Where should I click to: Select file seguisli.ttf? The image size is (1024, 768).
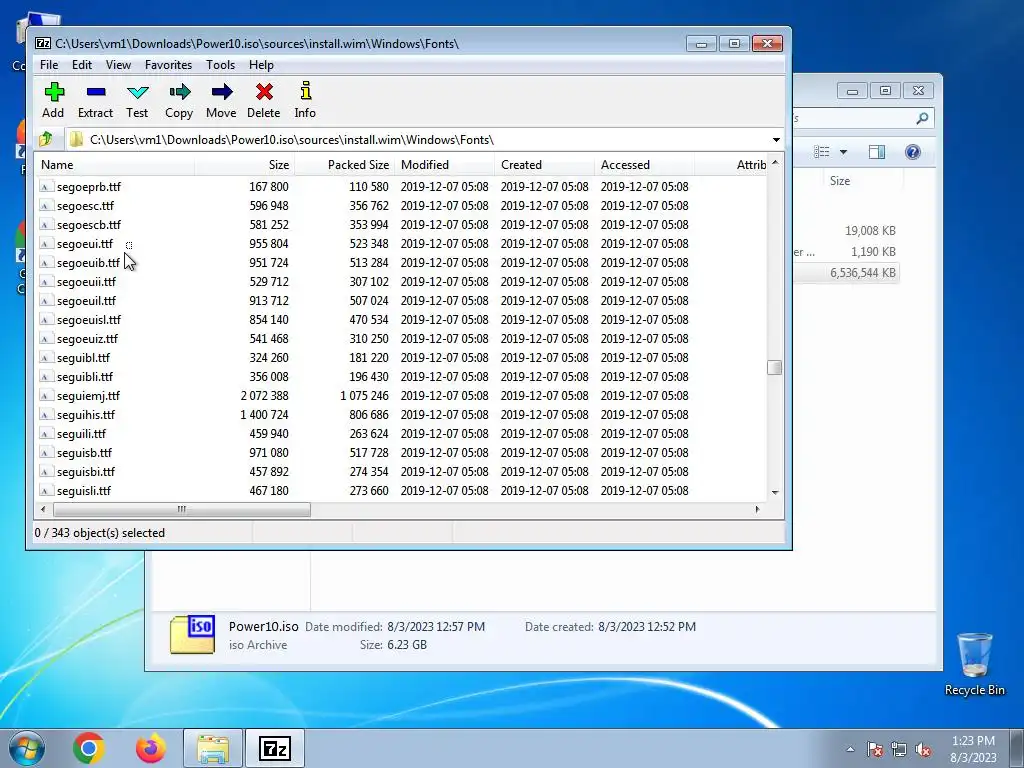pyautogui.click(x=84, y=490)
